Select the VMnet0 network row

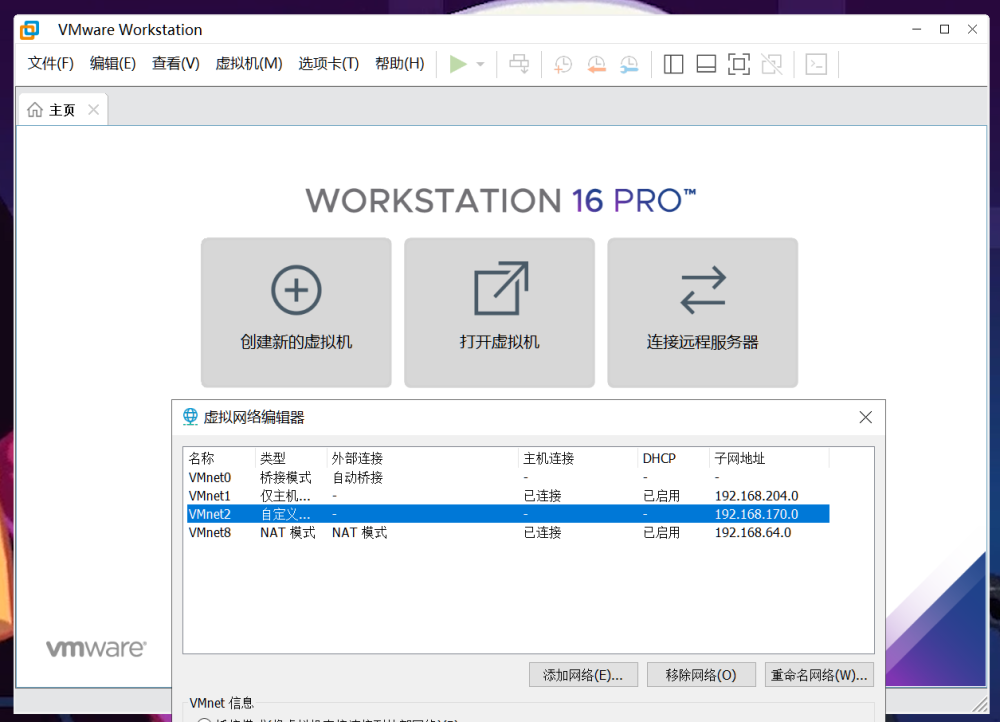pos(508,477)
